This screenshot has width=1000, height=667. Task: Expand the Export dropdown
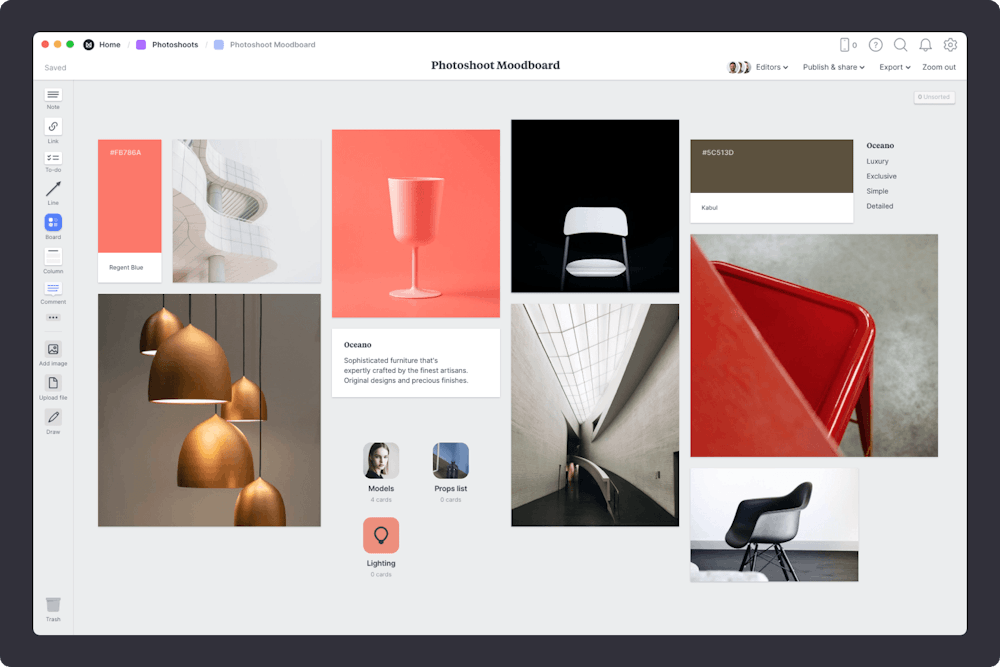point(893,67)
